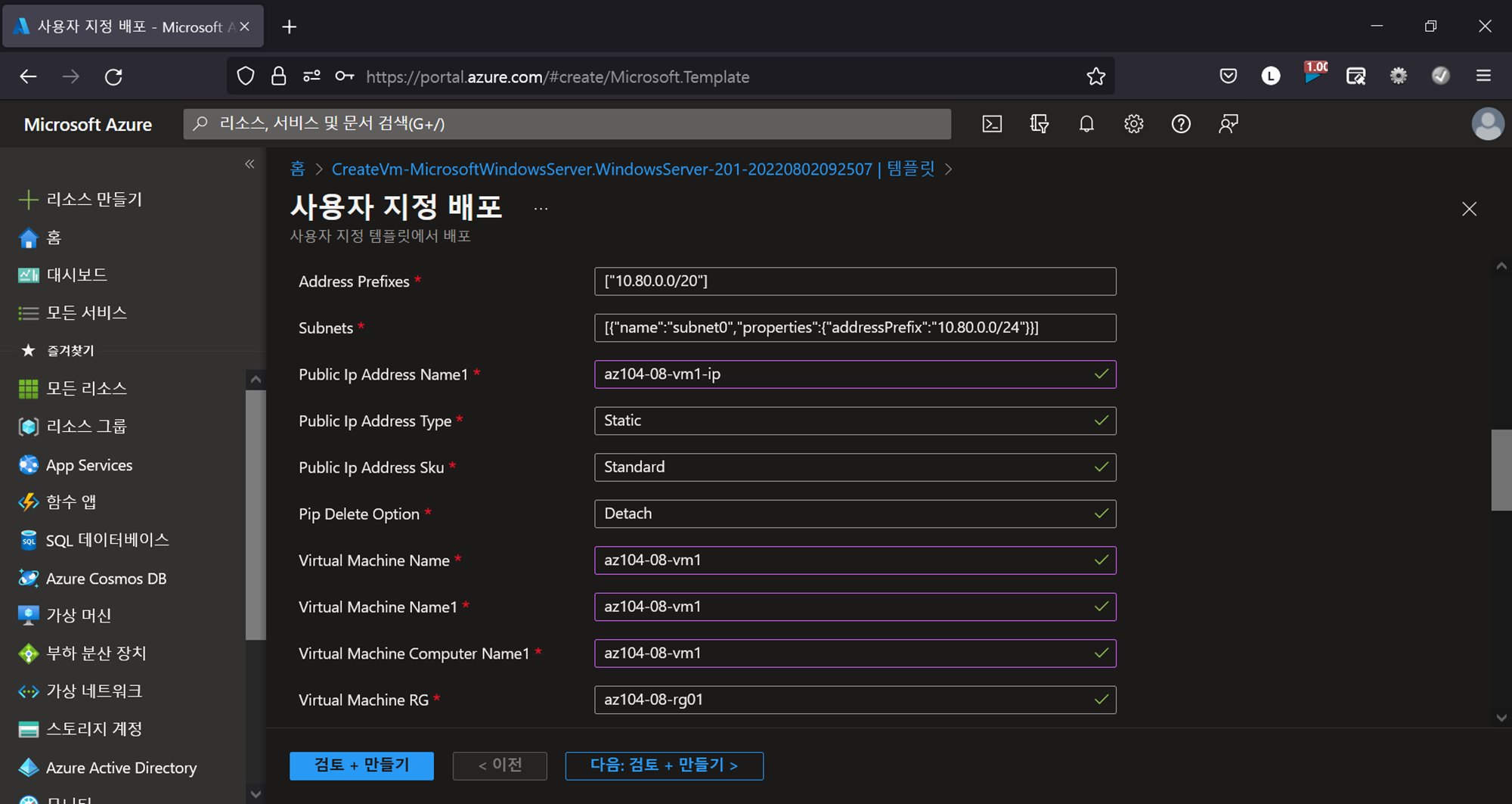Open App Services in sidebar
The width and height of the screenshot is (1512, 804).
75,465
